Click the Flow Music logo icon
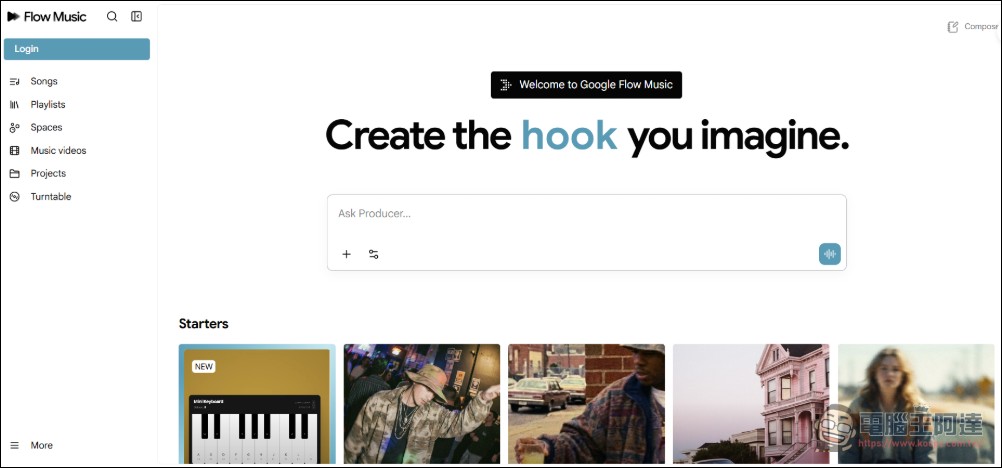This screenshot has width=1002, height=468. (13, 17)
